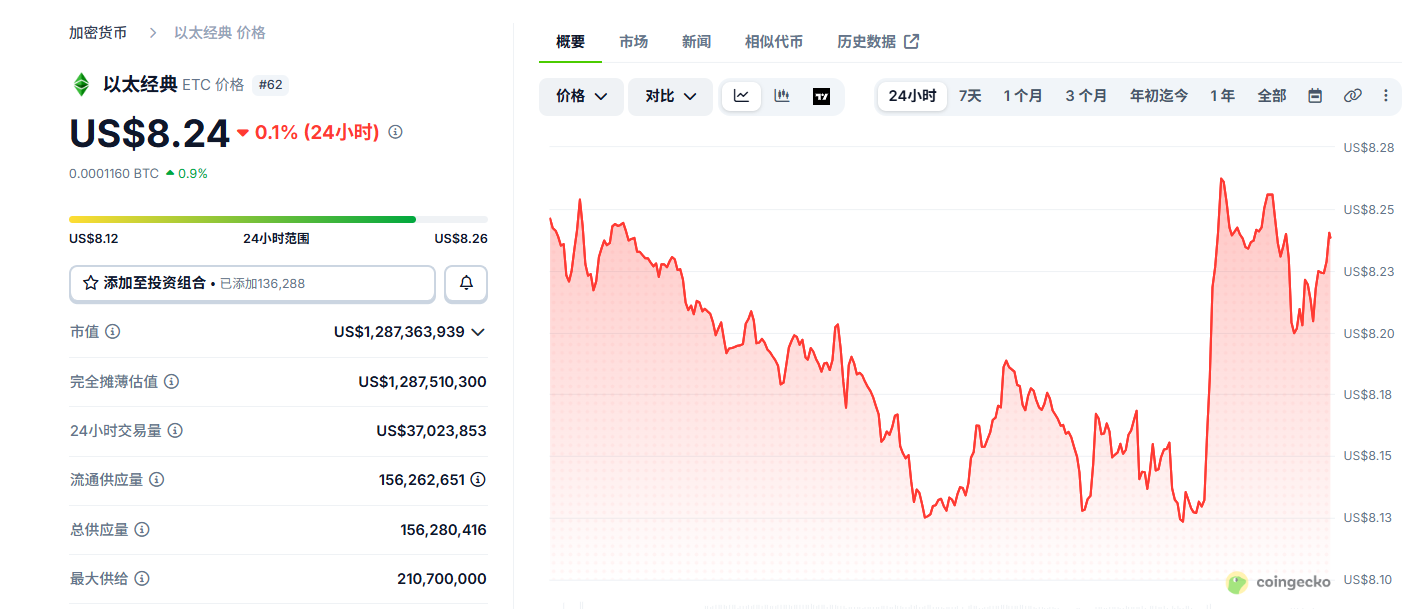Click the price alert bell icon
The height and width of the screenshot is (609, 1428).
466,283
